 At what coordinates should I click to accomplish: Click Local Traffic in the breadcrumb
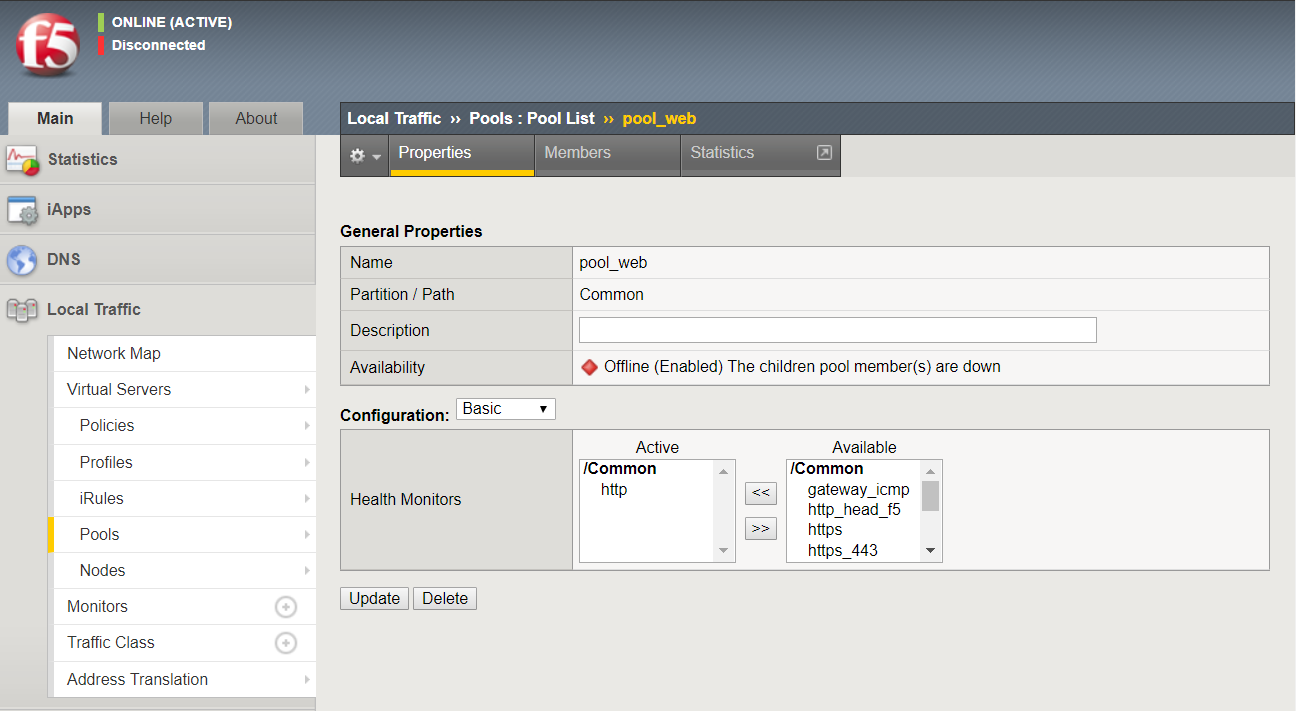(x=394, y=118)
